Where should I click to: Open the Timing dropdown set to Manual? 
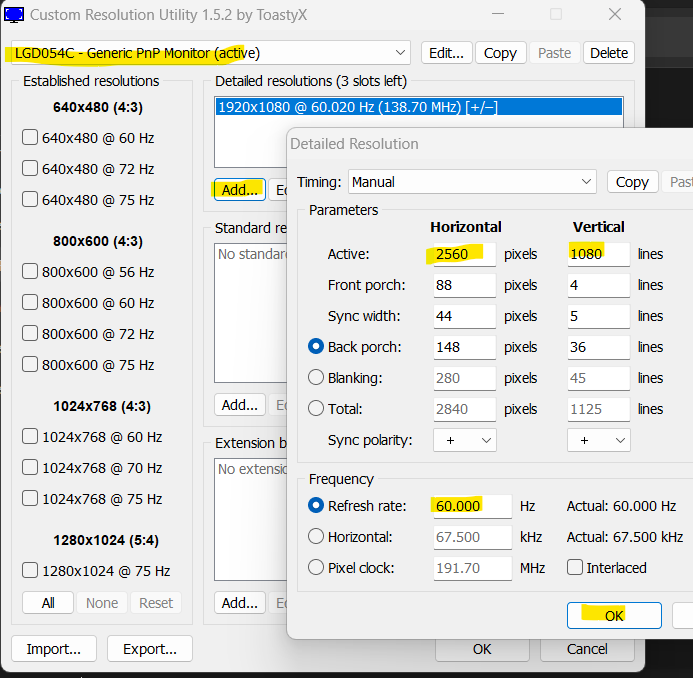pos(472,182)
